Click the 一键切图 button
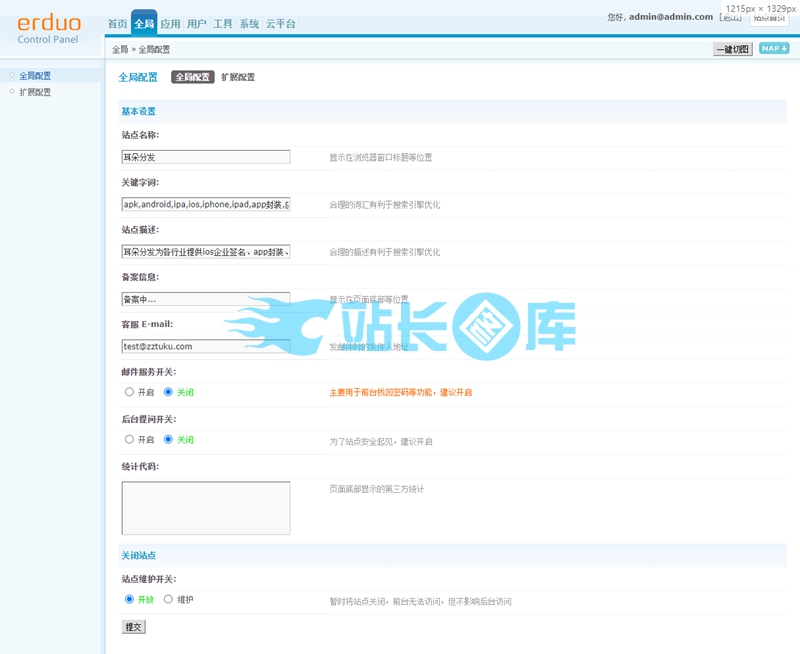The width and height of the screenshot is (800, 654). click(732, 49)
